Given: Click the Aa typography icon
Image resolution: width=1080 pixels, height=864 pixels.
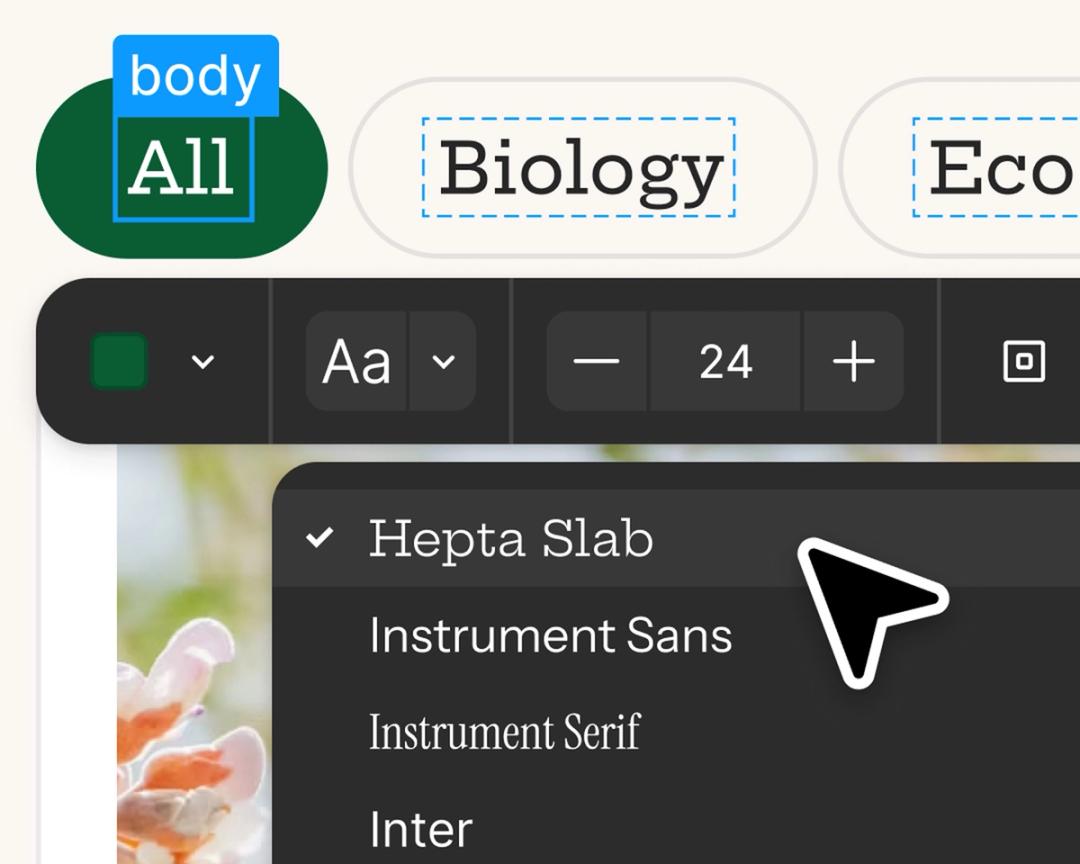Looking at the screenshot, I should (x=358, y=362).
